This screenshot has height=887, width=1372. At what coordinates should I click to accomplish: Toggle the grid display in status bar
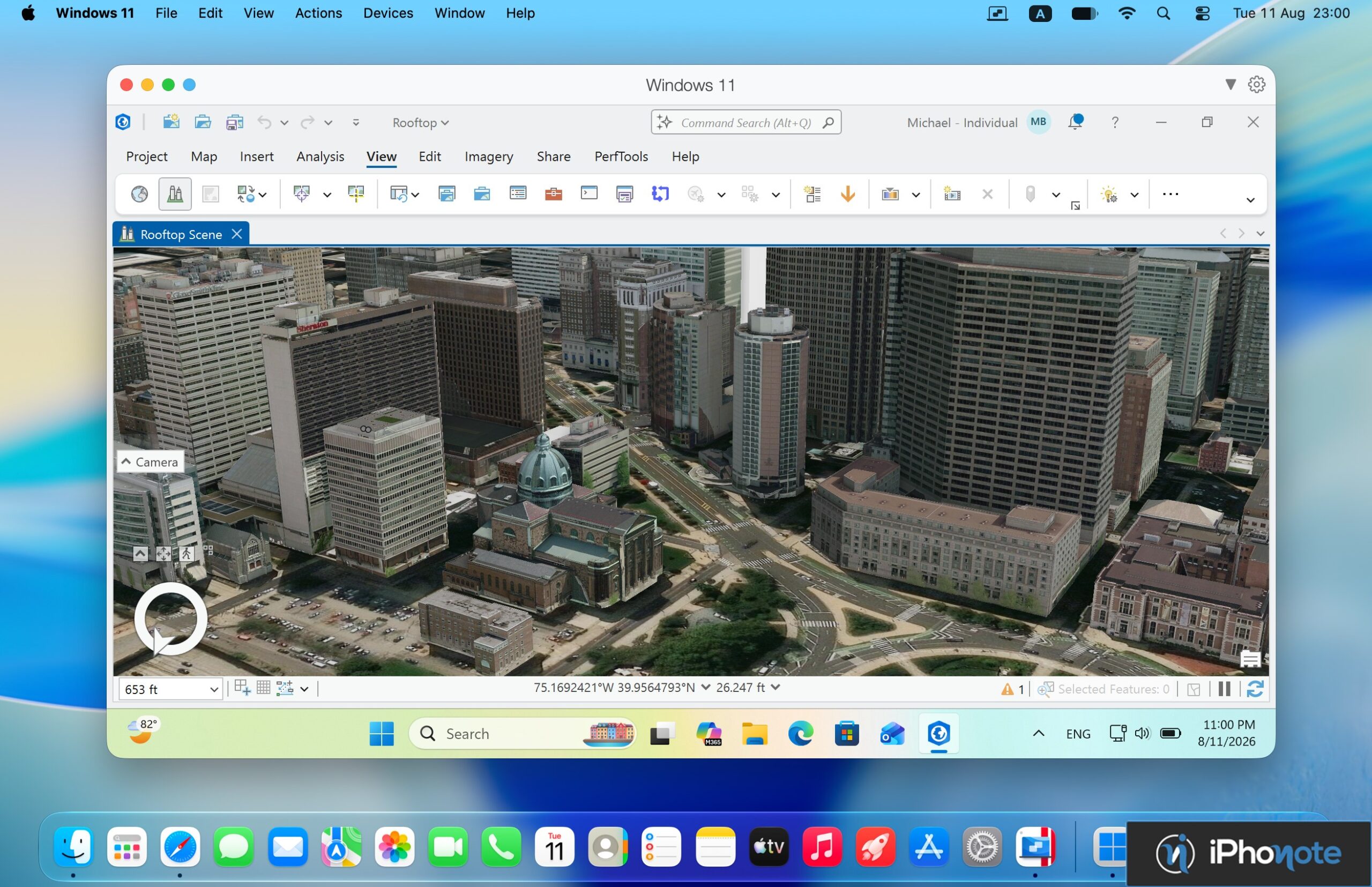click(263, 688)
